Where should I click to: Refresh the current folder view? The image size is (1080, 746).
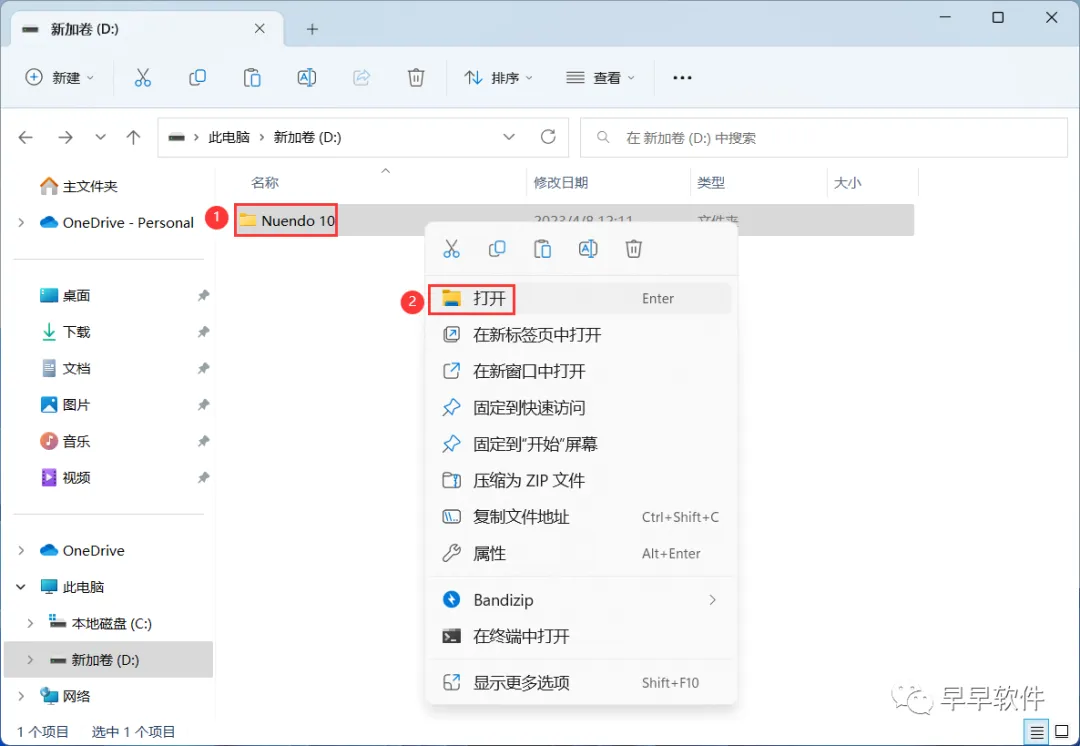click(x=548, y=137)
